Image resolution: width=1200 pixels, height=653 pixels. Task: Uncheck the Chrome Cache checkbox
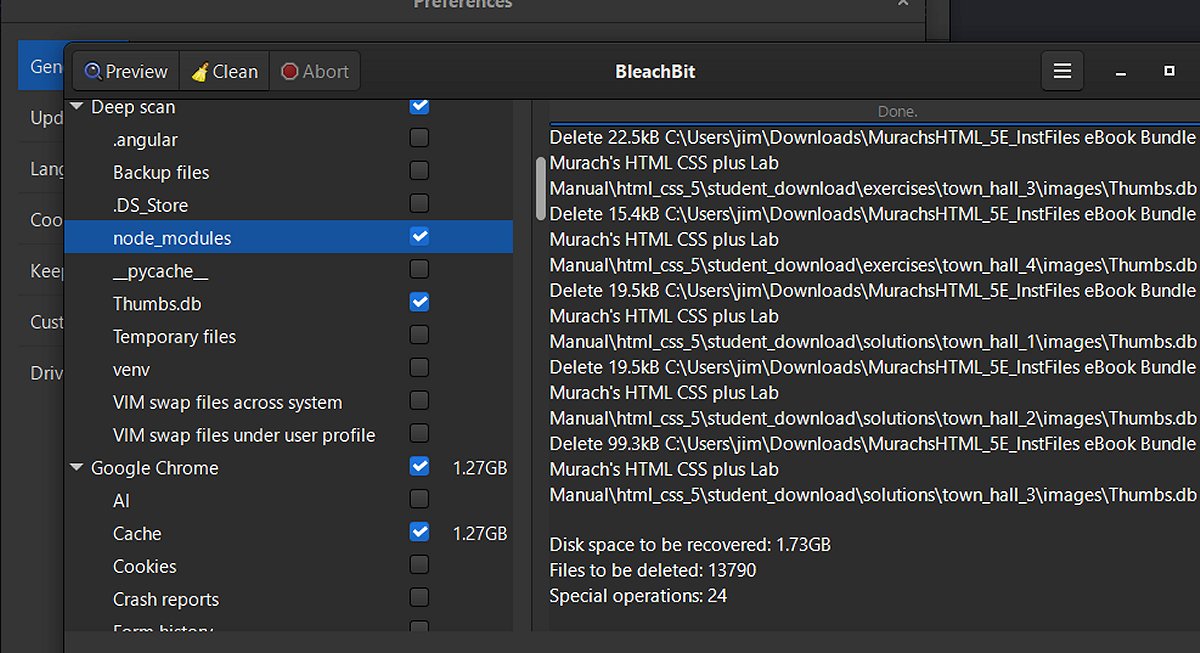pyautogui.click(x=420, y=532)
